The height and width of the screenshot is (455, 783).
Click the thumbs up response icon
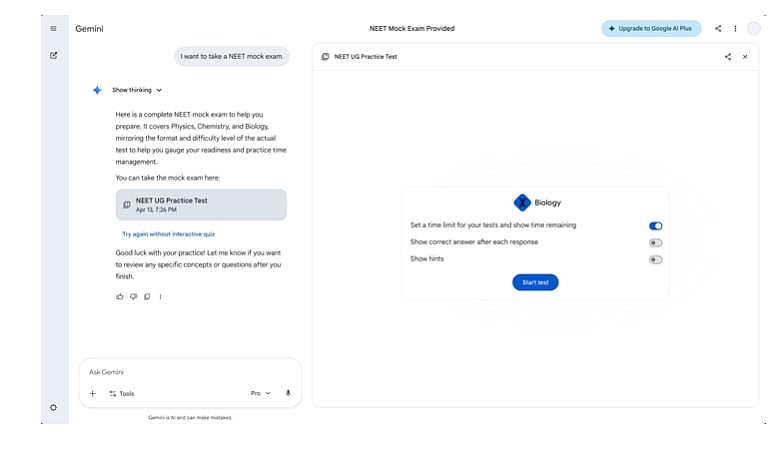coord(120,296)
